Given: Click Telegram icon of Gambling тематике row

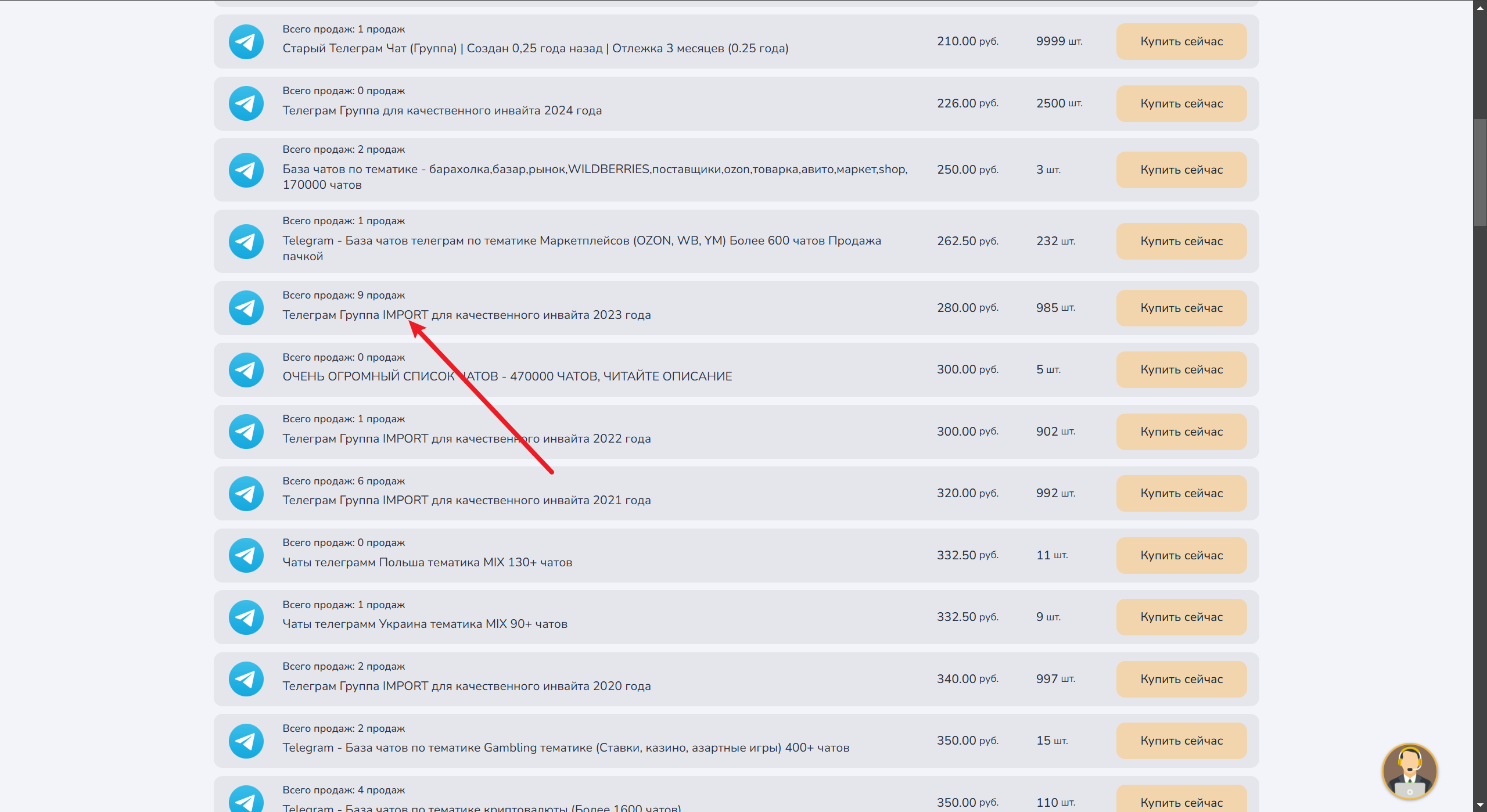Looking at the screenshot, I should point(246,741).
